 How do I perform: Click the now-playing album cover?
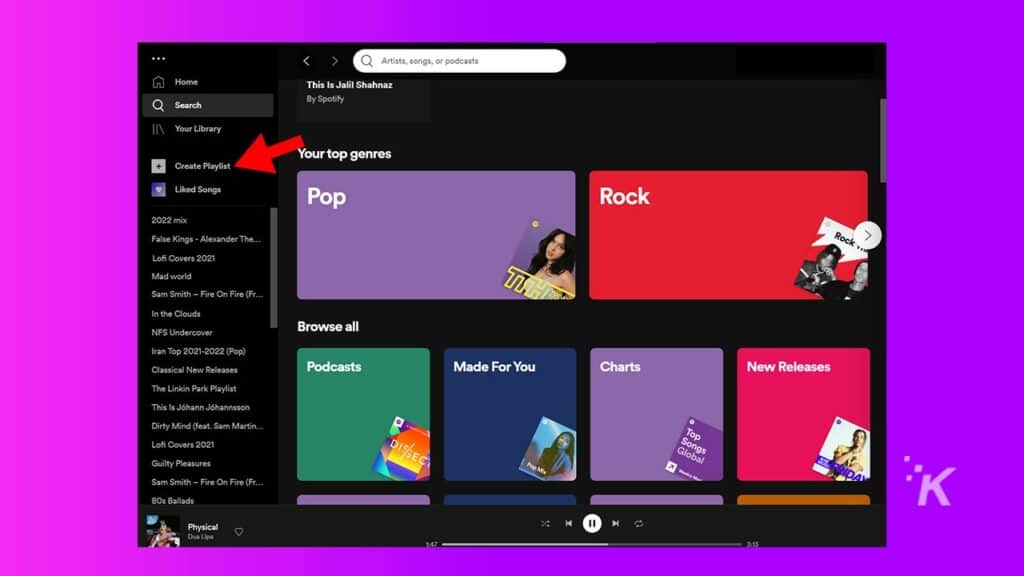[162, 531]
